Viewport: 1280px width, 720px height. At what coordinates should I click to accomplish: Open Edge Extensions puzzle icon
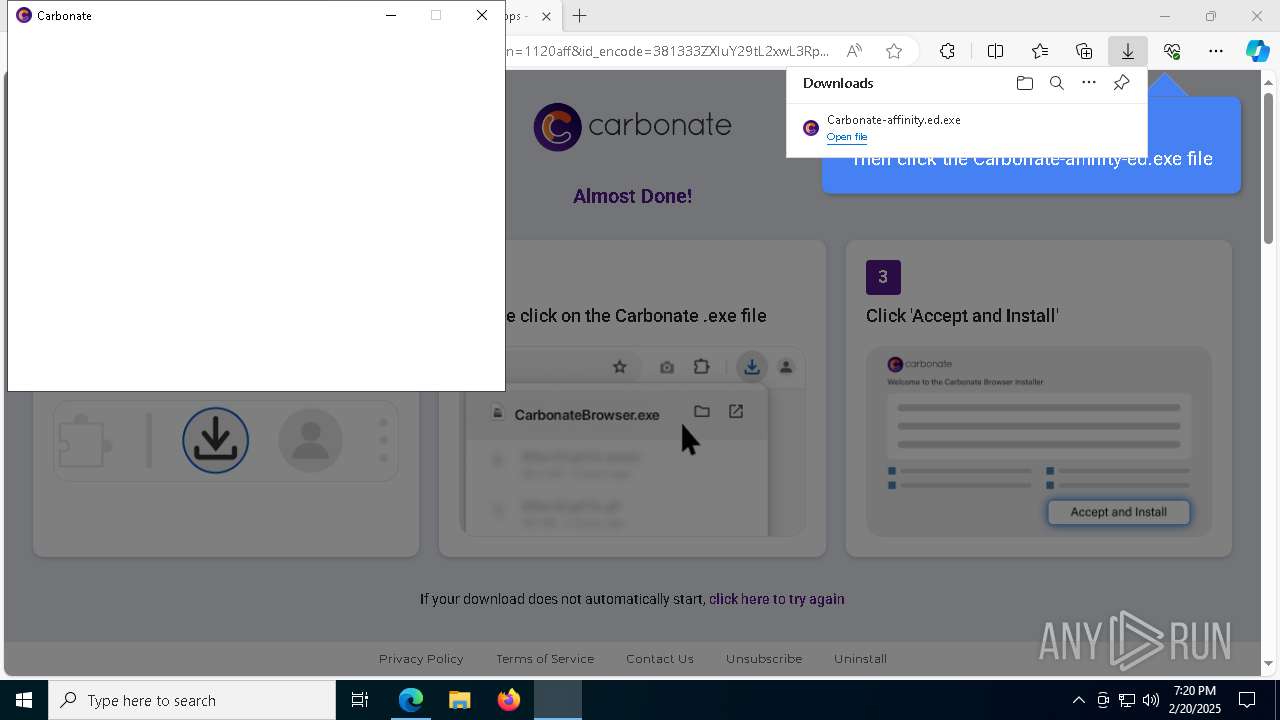pyautogui.click(x=947, y=51)
